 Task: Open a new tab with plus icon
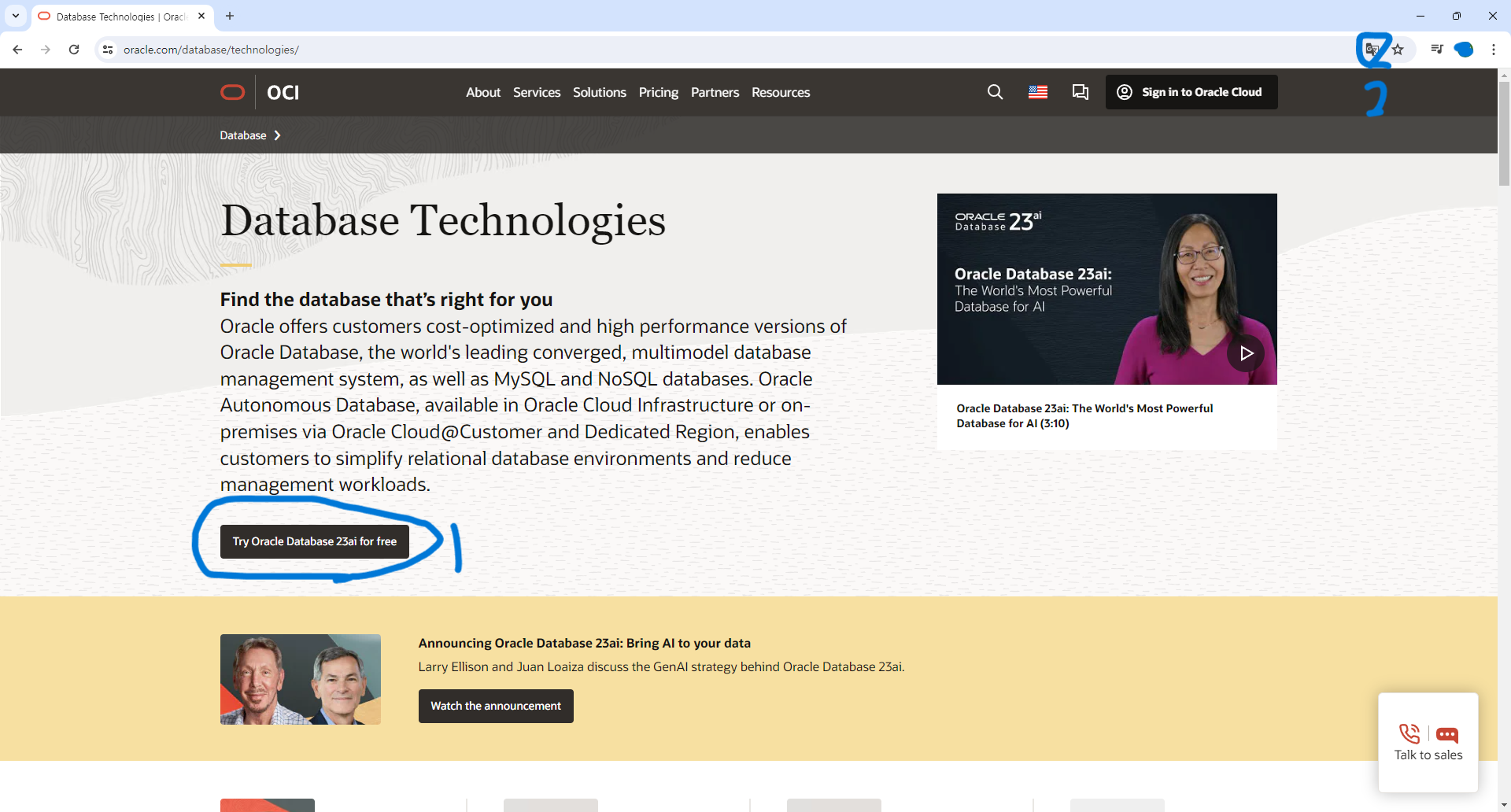[x=230, y=16]
